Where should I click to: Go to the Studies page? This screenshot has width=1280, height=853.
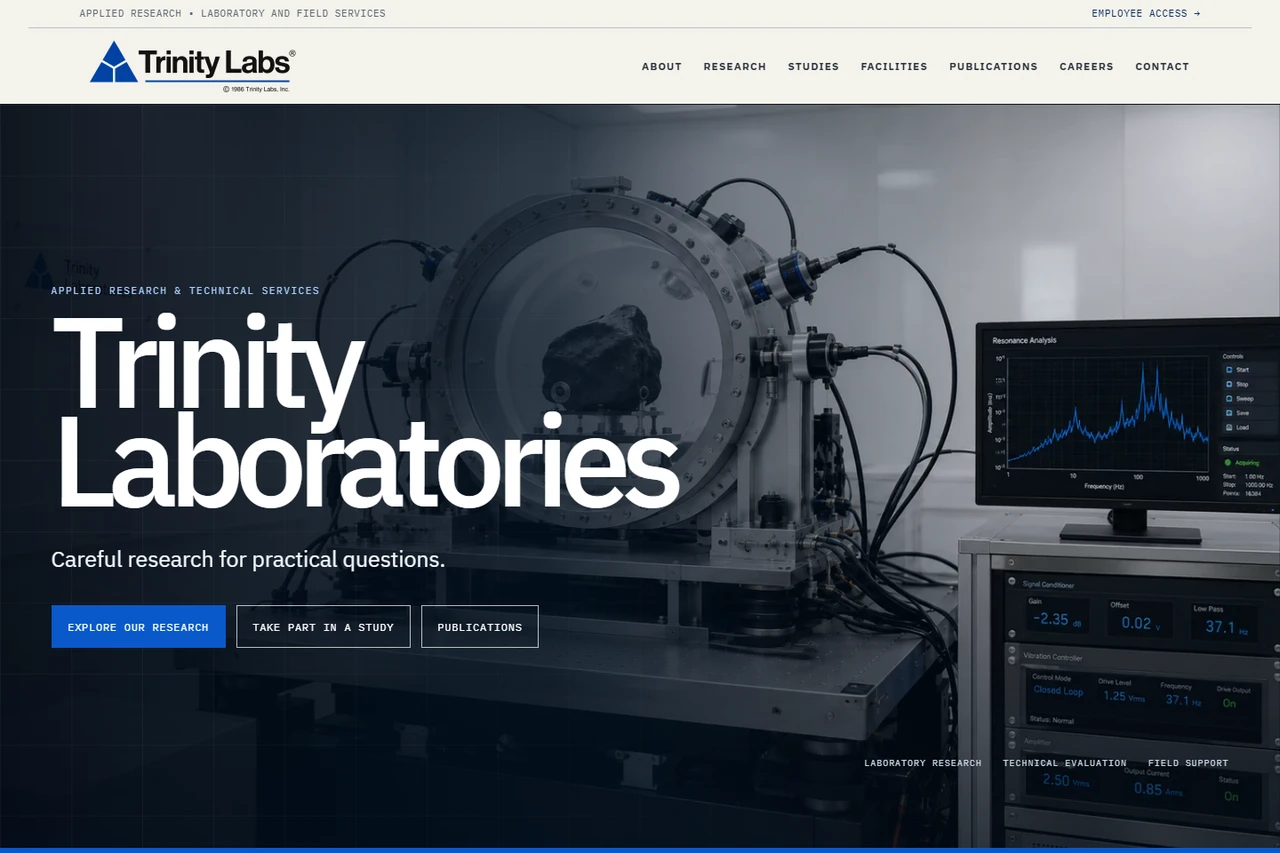[813, 67]
